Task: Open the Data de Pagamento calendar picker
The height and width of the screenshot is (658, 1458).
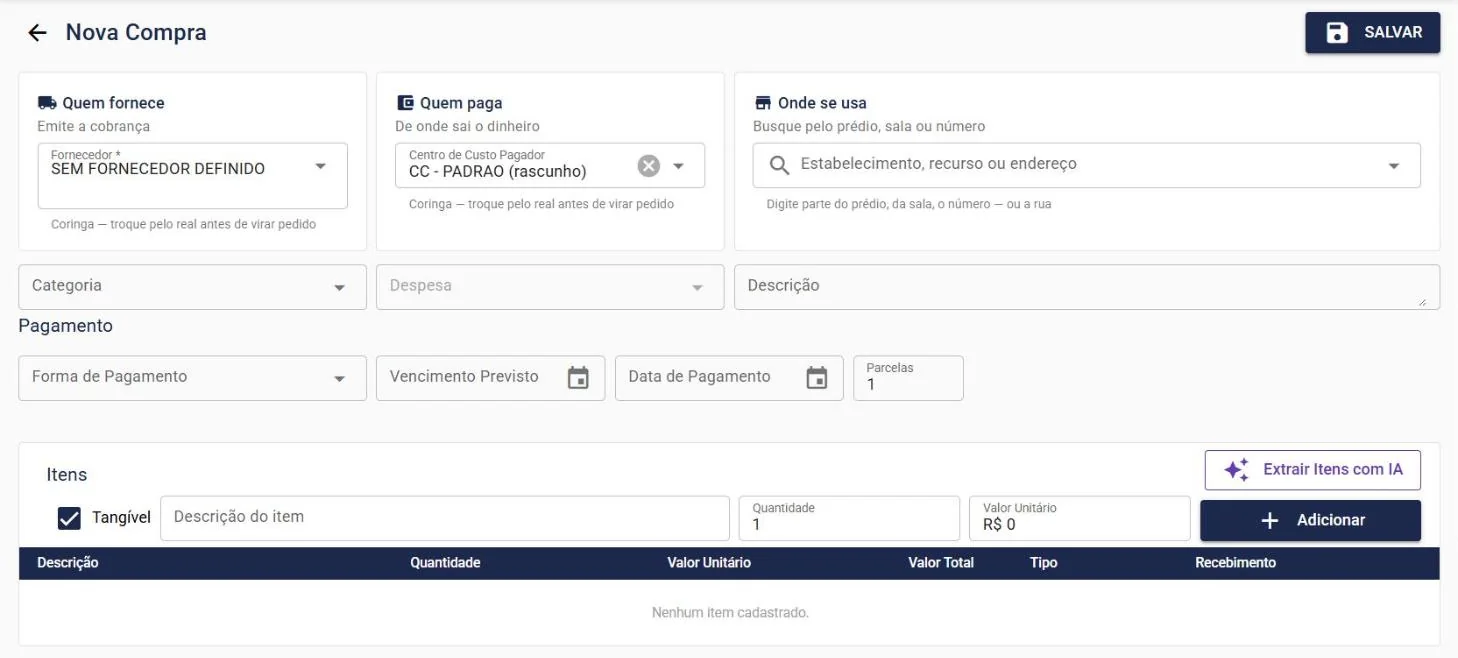Action: pyautogui.click(x=817, y=378)
